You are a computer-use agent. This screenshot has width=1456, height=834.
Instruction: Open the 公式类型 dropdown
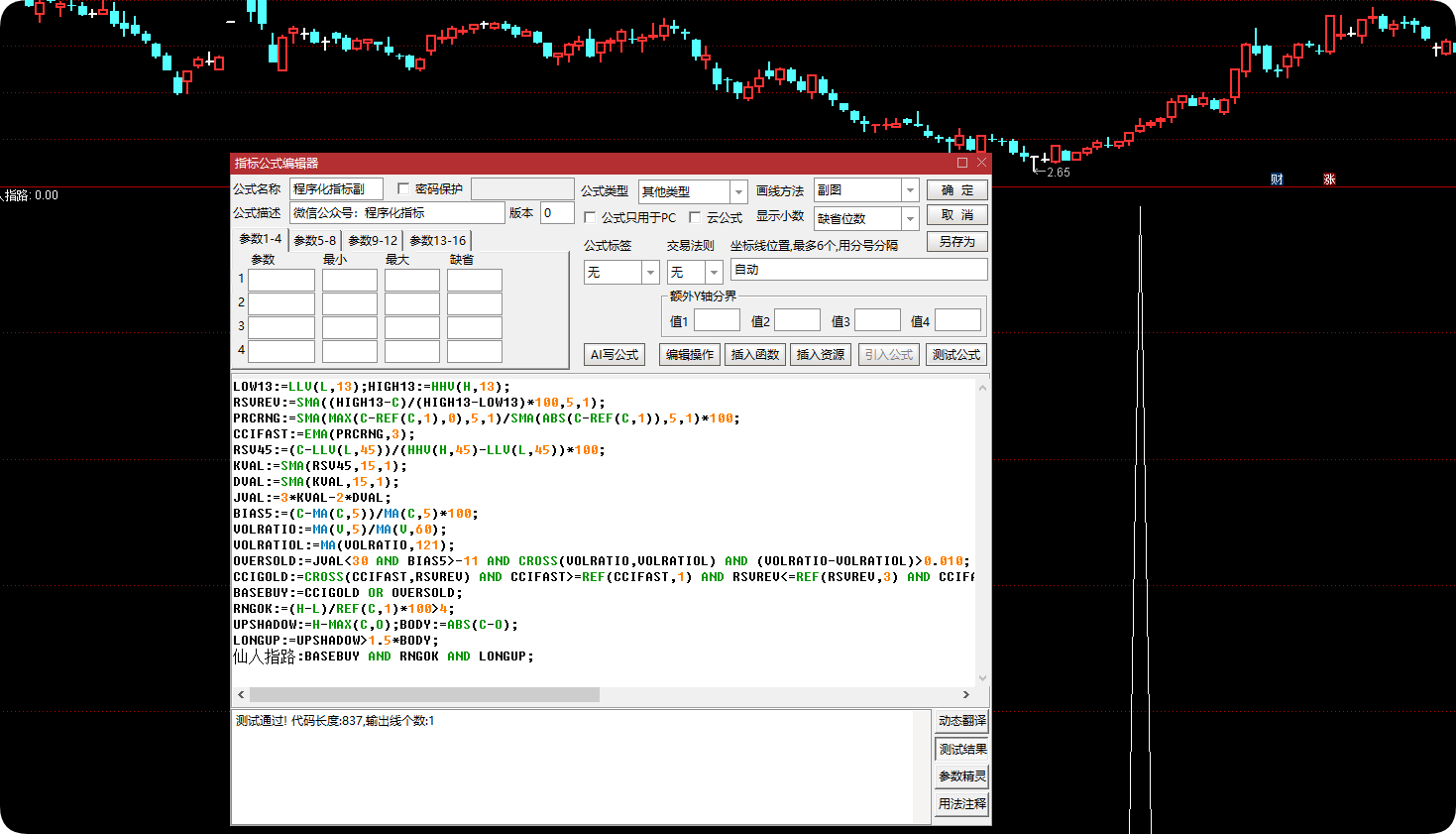[x=738, y=191]
